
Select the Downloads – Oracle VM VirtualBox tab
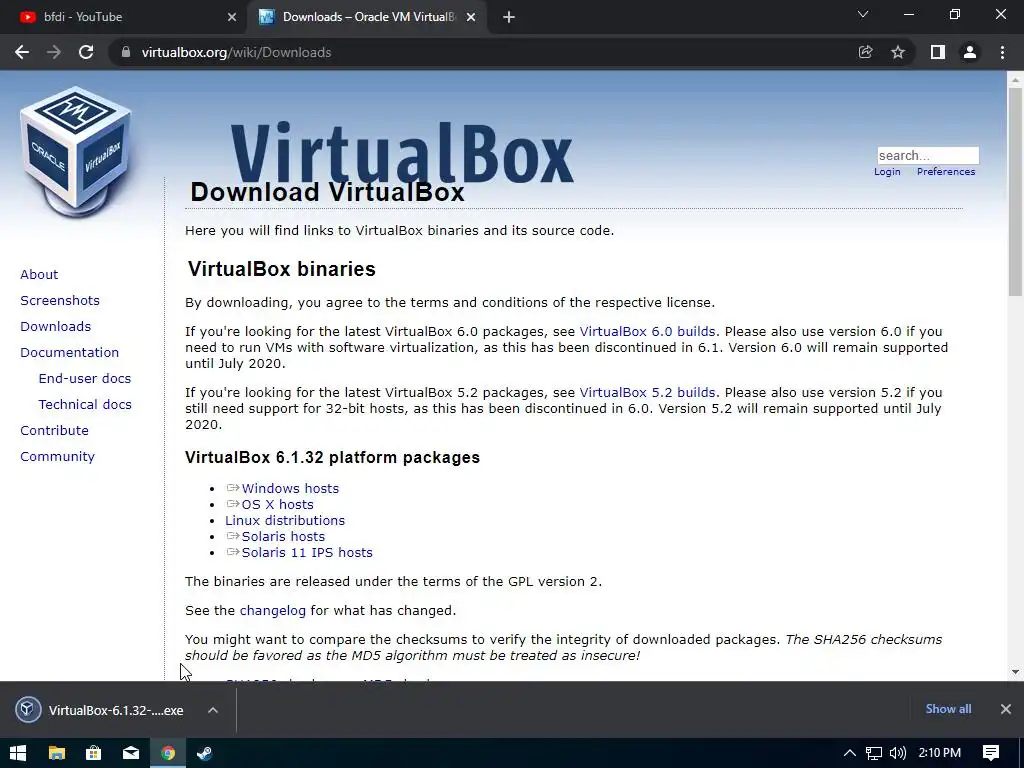point(367,17)
